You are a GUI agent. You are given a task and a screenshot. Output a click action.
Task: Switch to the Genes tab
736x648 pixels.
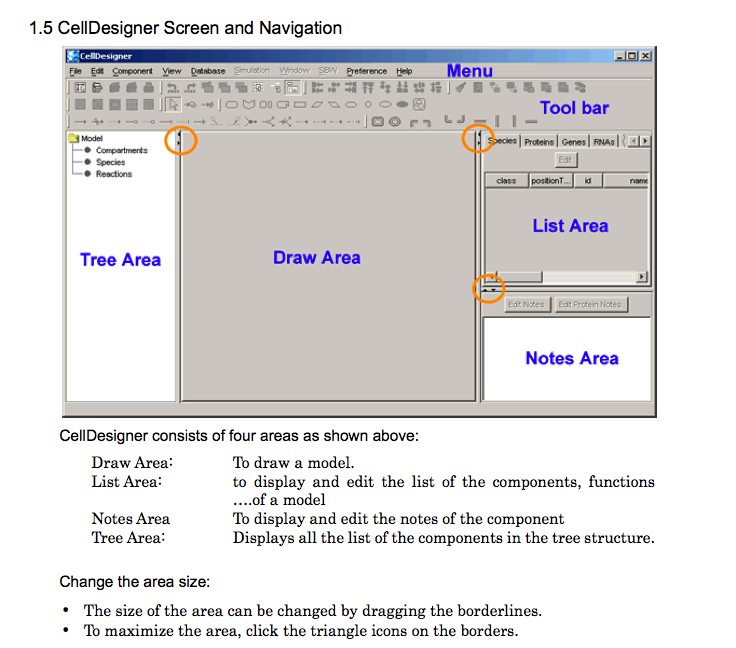[x=573, y=142]
